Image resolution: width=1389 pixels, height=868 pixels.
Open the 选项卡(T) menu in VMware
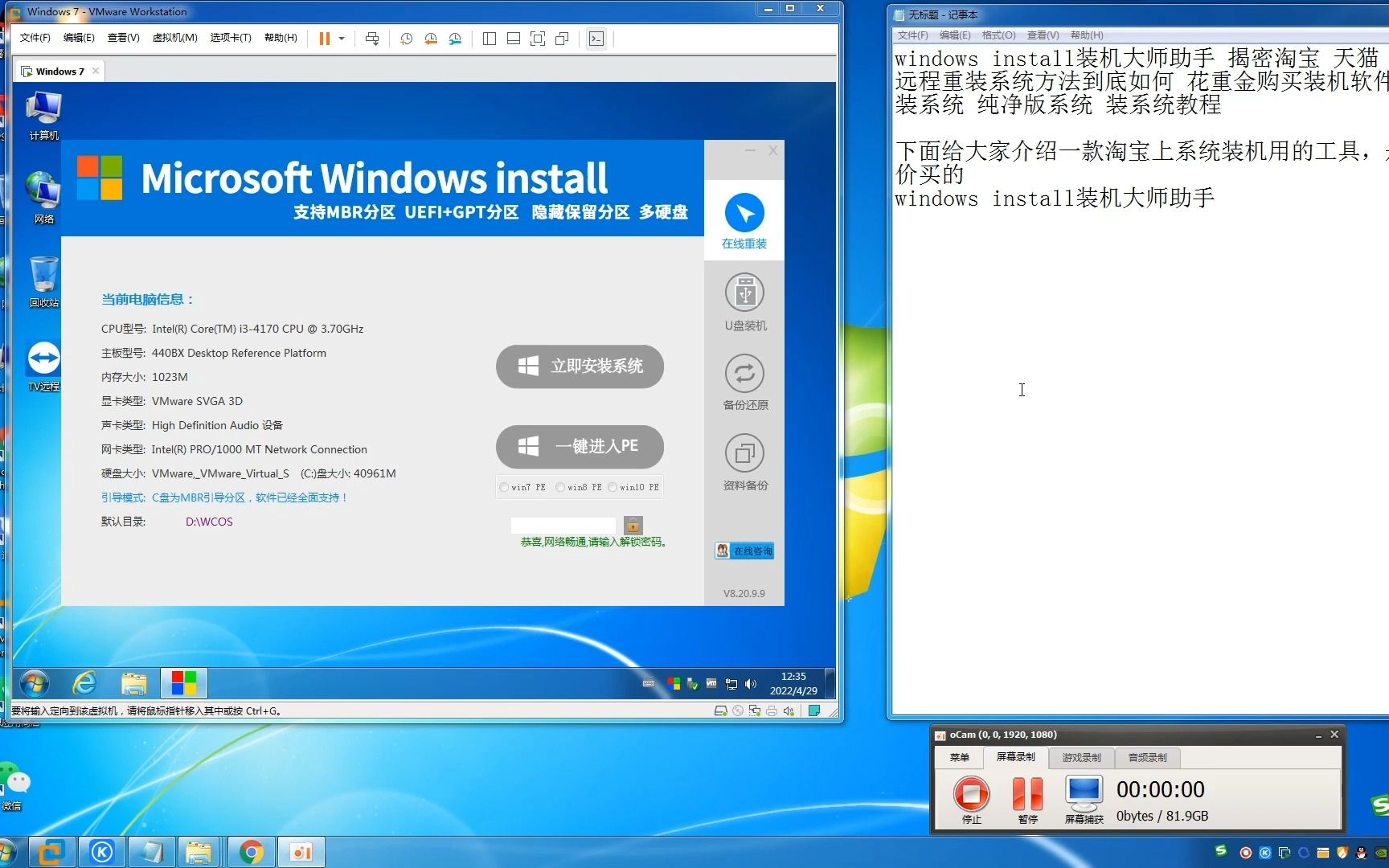(231, 38)
